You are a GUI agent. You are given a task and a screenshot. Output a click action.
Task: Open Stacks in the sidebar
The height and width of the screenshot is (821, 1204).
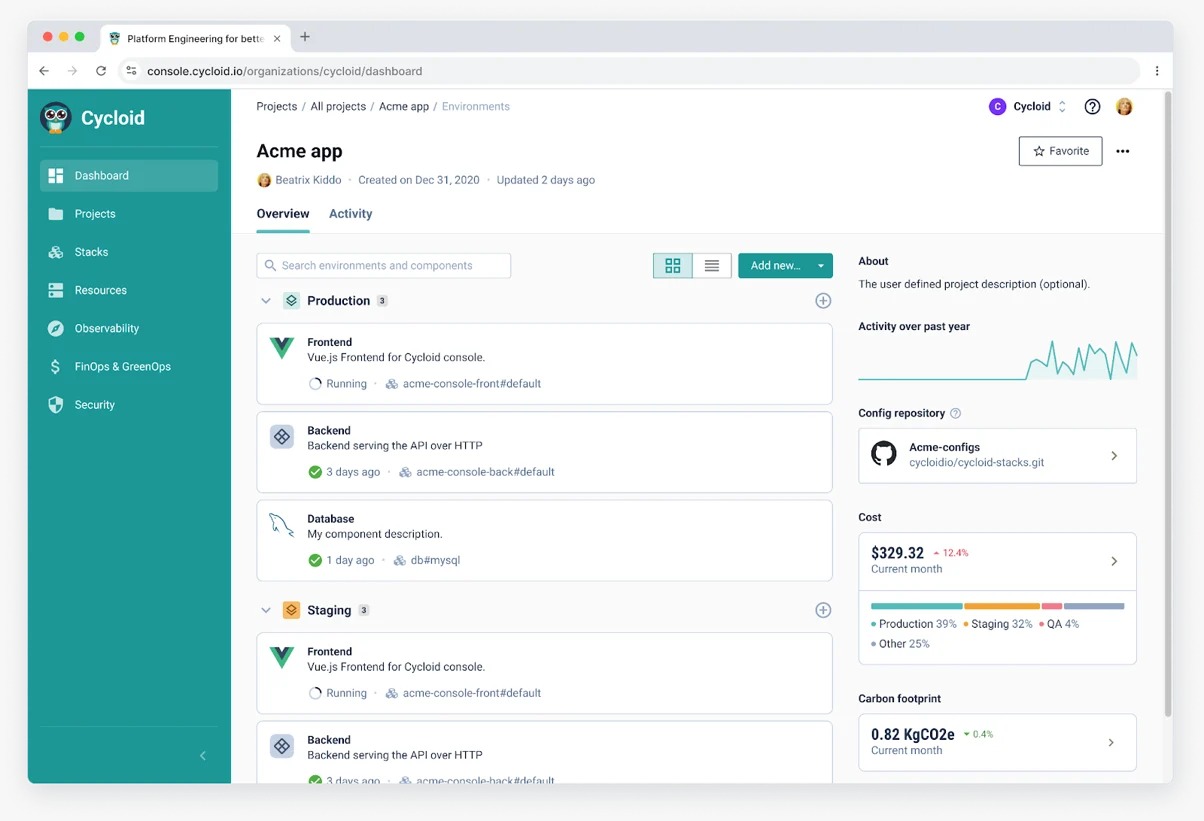[x=129, y=252]
